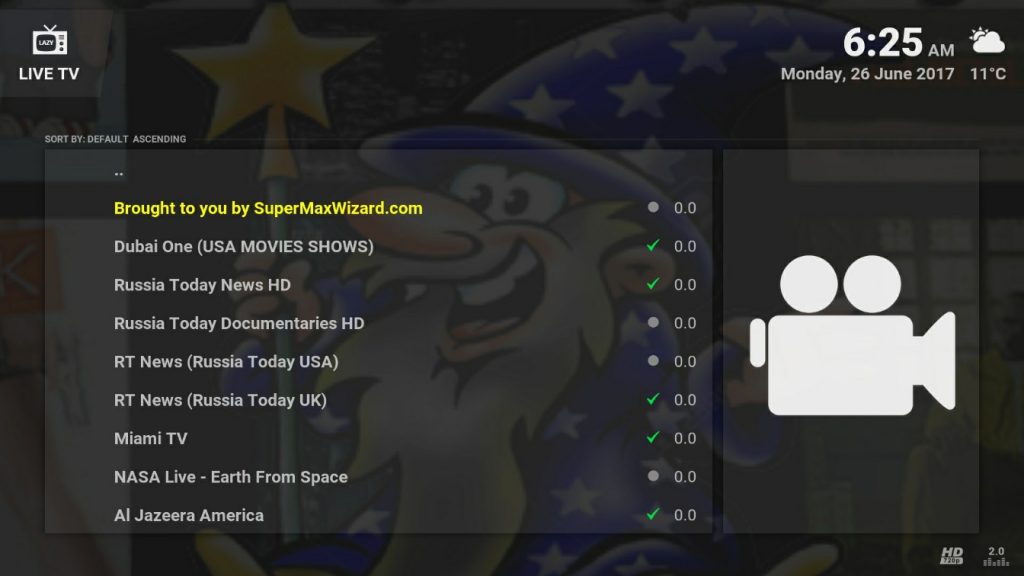Click the watched checkmark for Al Jazeera America
This screenshot has width=1024, height=576.
652,515
